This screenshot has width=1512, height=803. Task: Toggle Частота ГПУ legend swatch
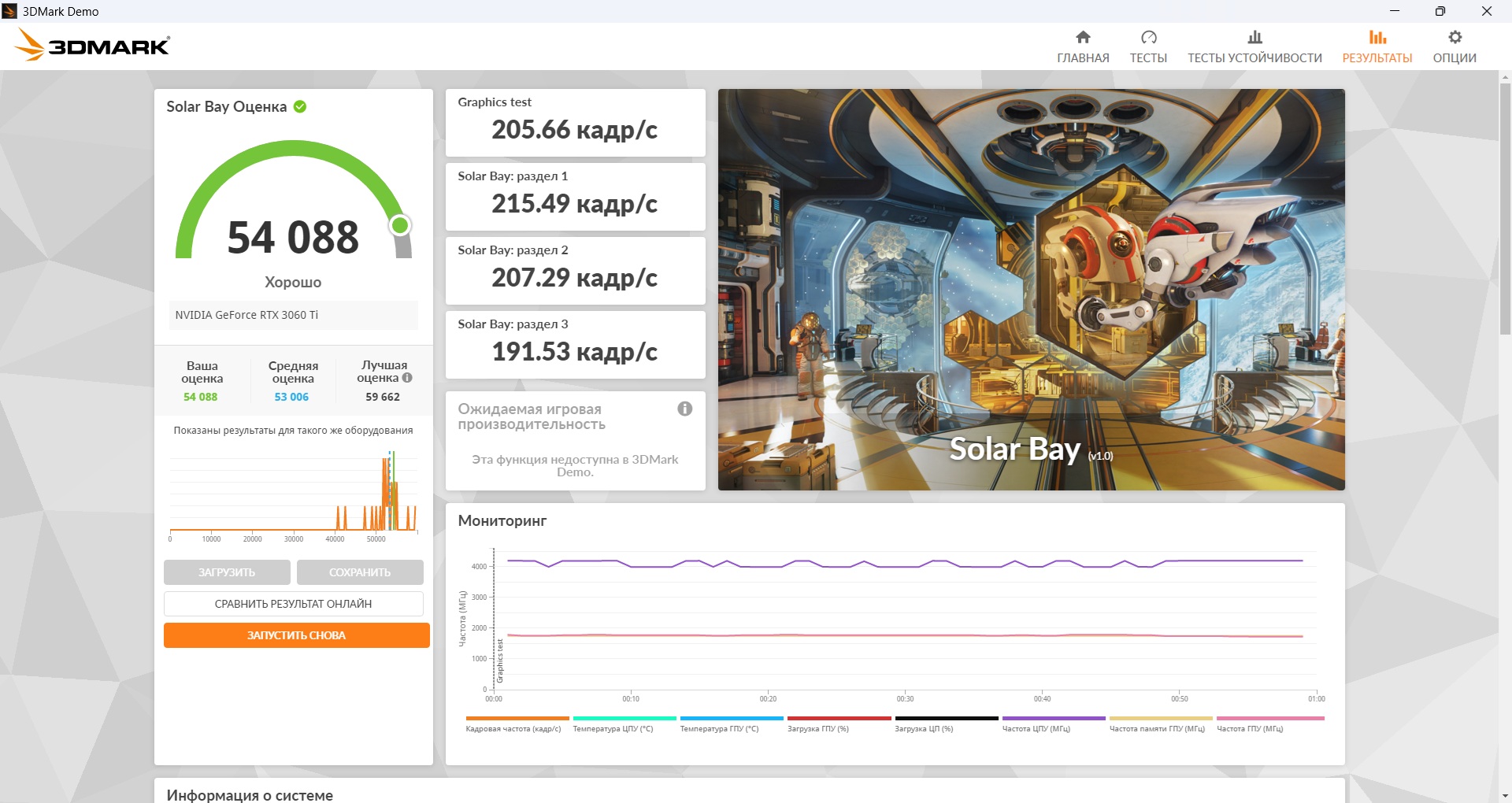coord(1270,718)
